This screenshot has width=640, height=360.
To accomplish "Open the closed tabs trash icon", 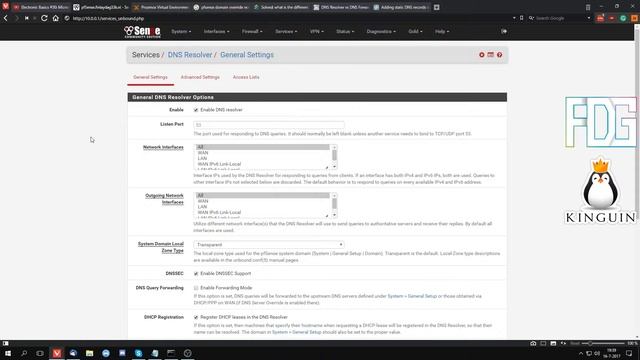I will point(588,7).
